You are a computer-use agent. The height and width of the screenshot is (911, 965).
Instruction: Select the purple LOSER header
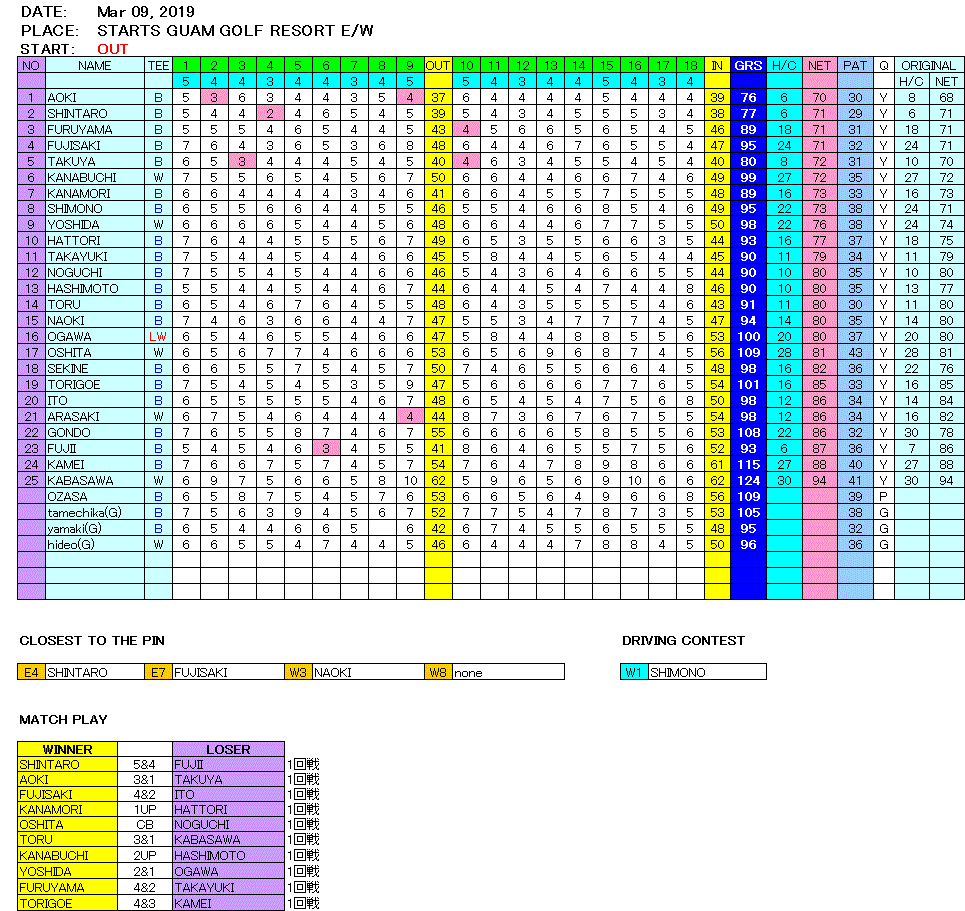click(x=228, y=749)
